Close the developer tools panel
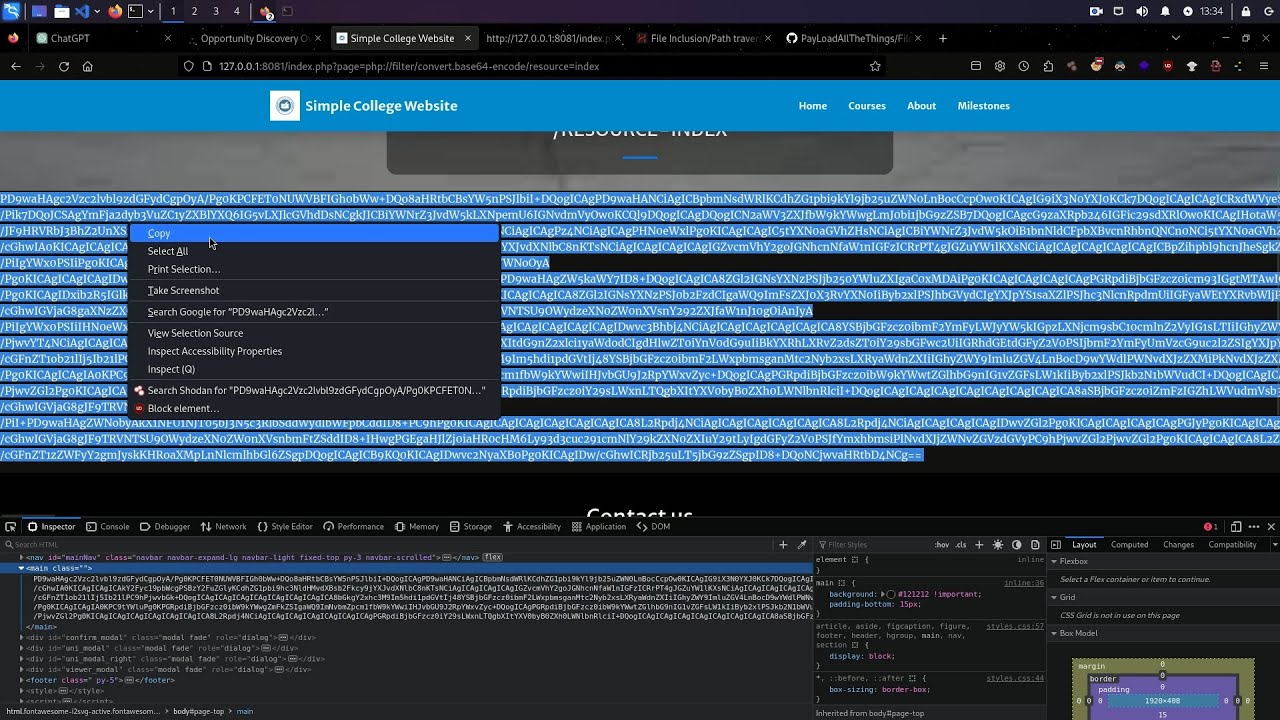The height and width of the screenshot is (720, 1280). point(1271,526)
